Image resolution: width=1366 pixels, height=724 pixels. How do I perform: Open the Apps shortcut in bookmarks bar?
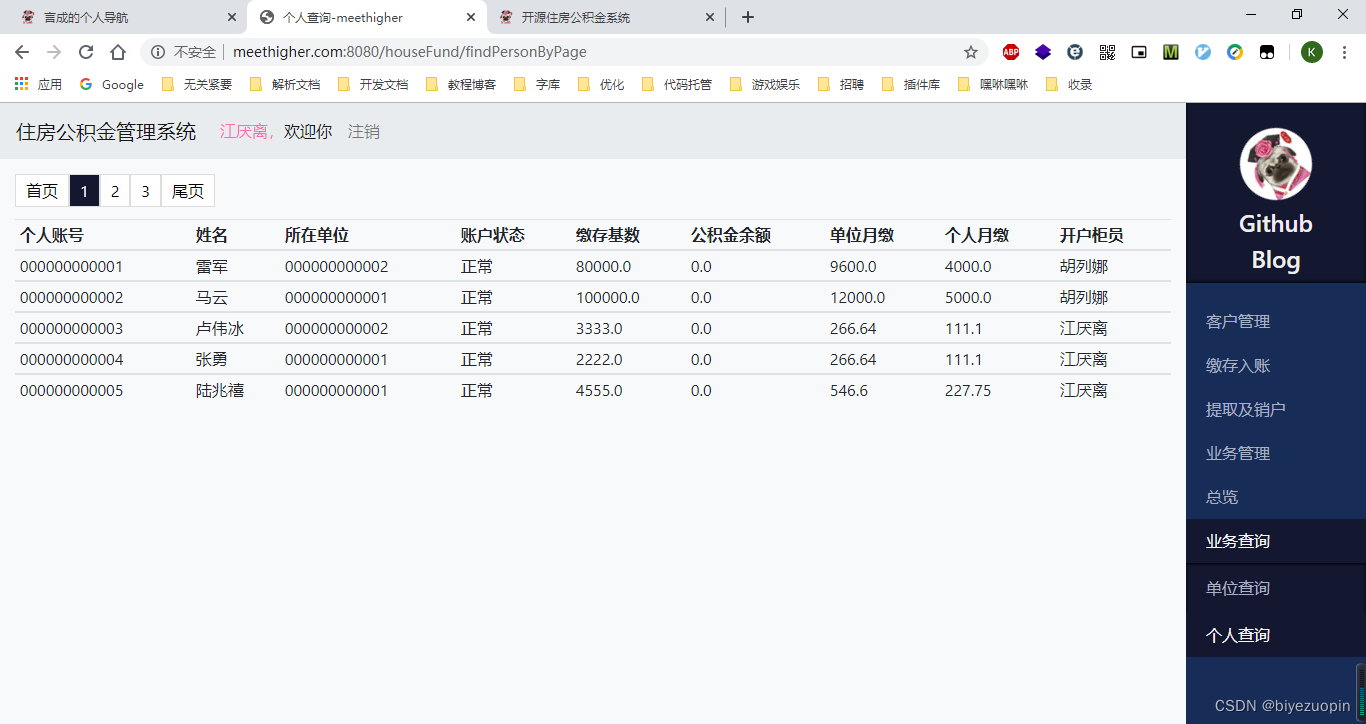tap(38, 84)
